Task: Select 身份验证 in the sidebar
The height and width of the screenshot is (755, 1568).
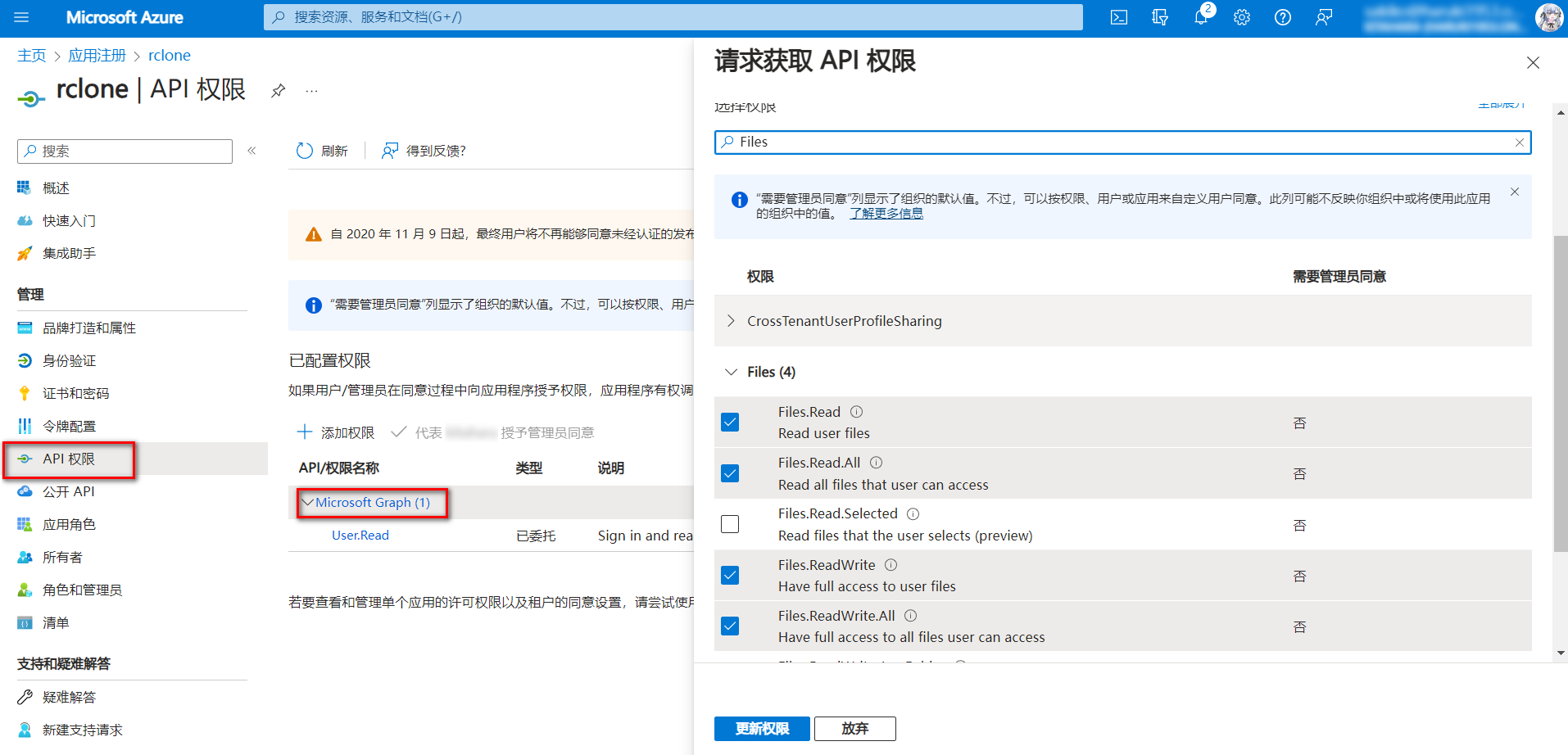Action: pyautogui.click(x=69, y=360)
